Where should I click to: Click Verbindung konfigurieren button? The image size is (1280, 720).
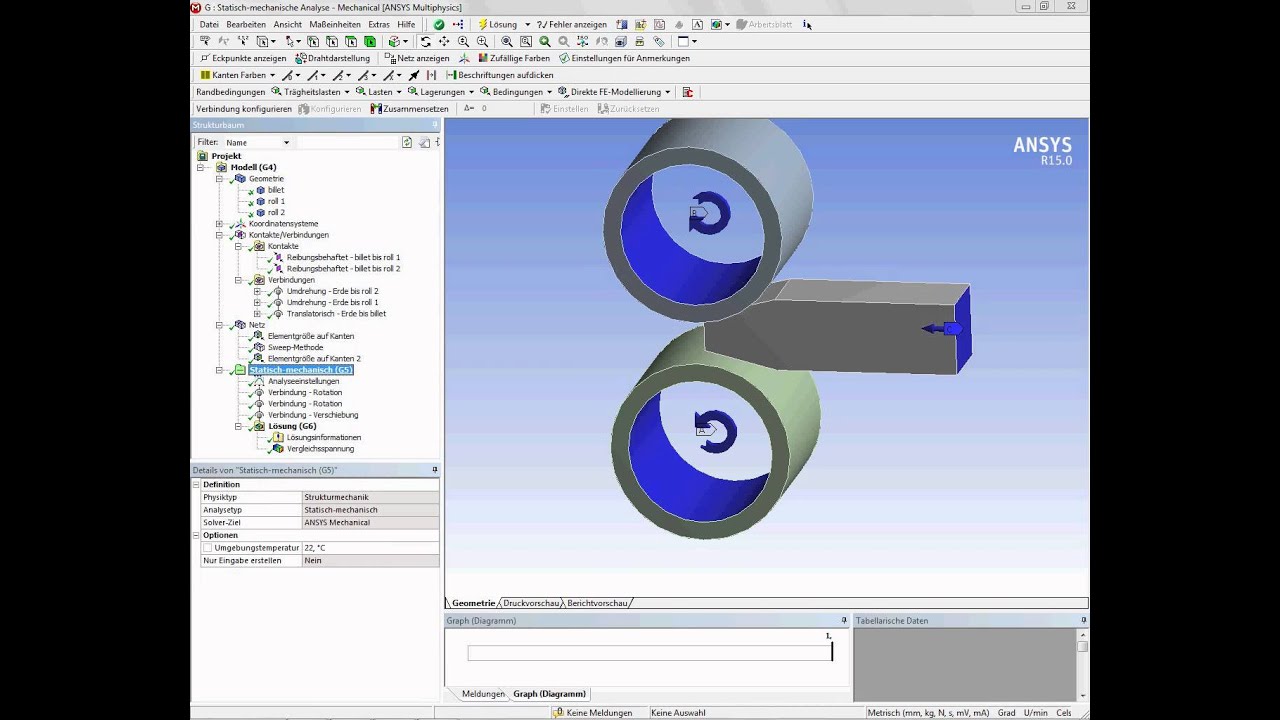pos(244,109)
